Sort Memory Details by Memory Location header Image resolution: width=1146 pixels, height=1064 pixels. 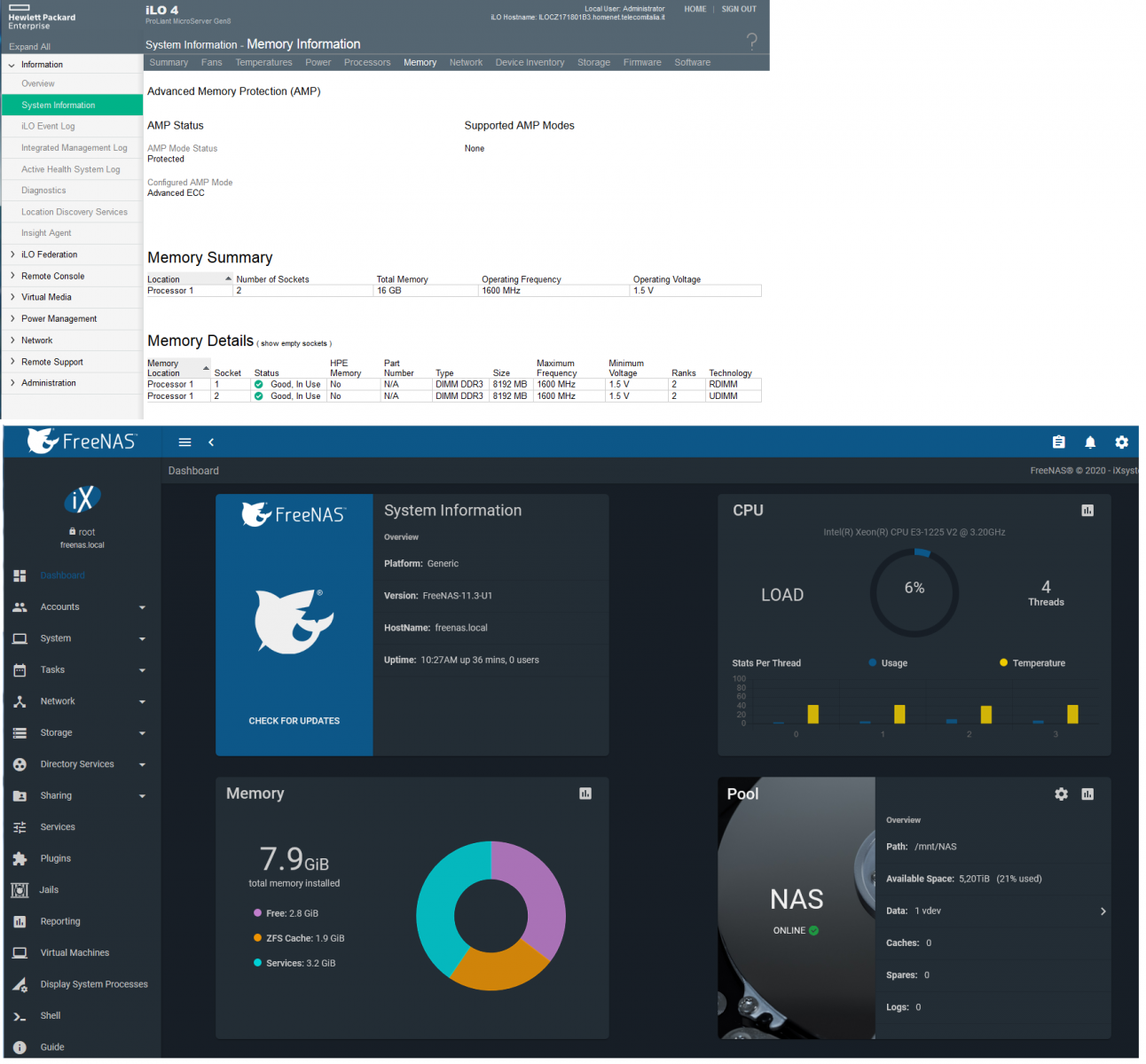pyautogui.click(x=178, y=368)
